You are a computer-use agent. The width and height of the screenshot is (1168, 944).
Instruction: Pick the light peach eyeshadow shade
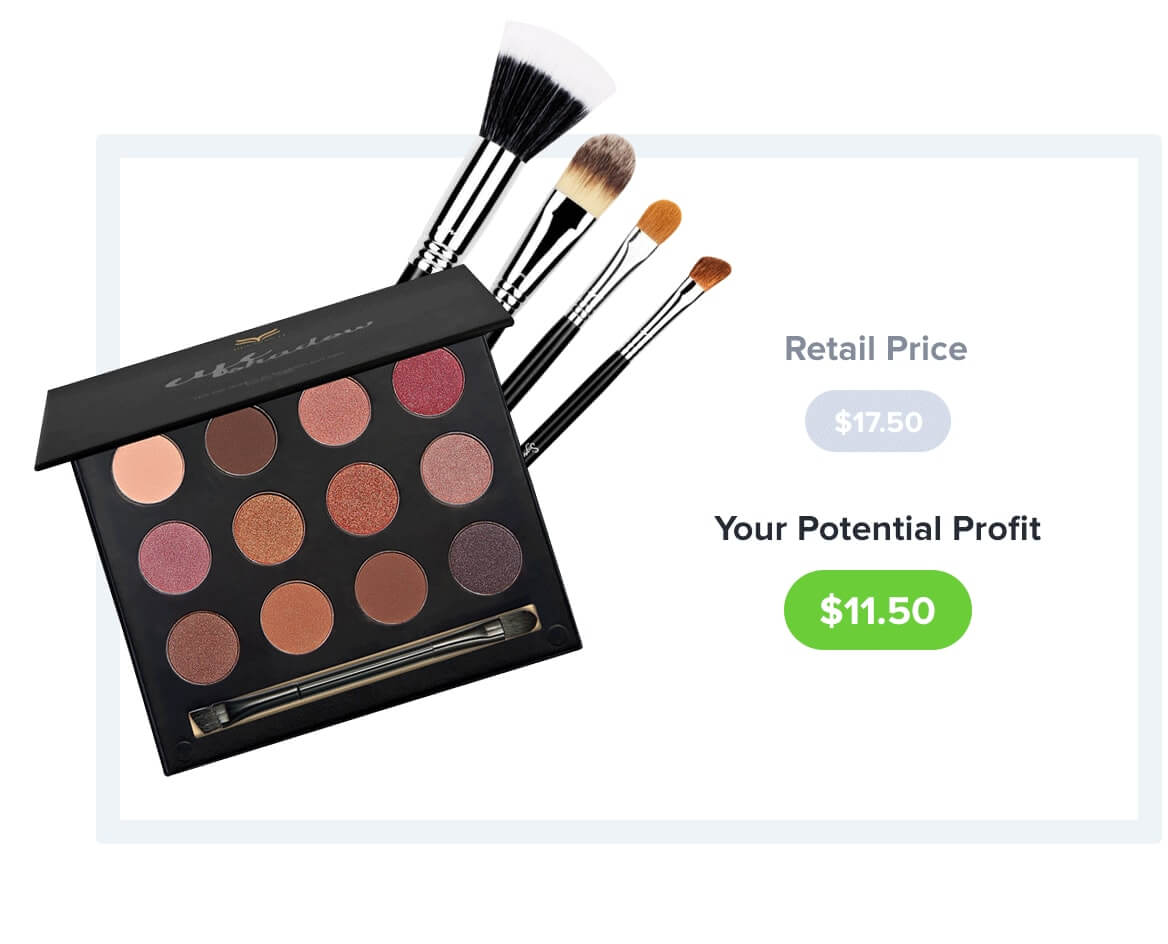click(148, 469)
